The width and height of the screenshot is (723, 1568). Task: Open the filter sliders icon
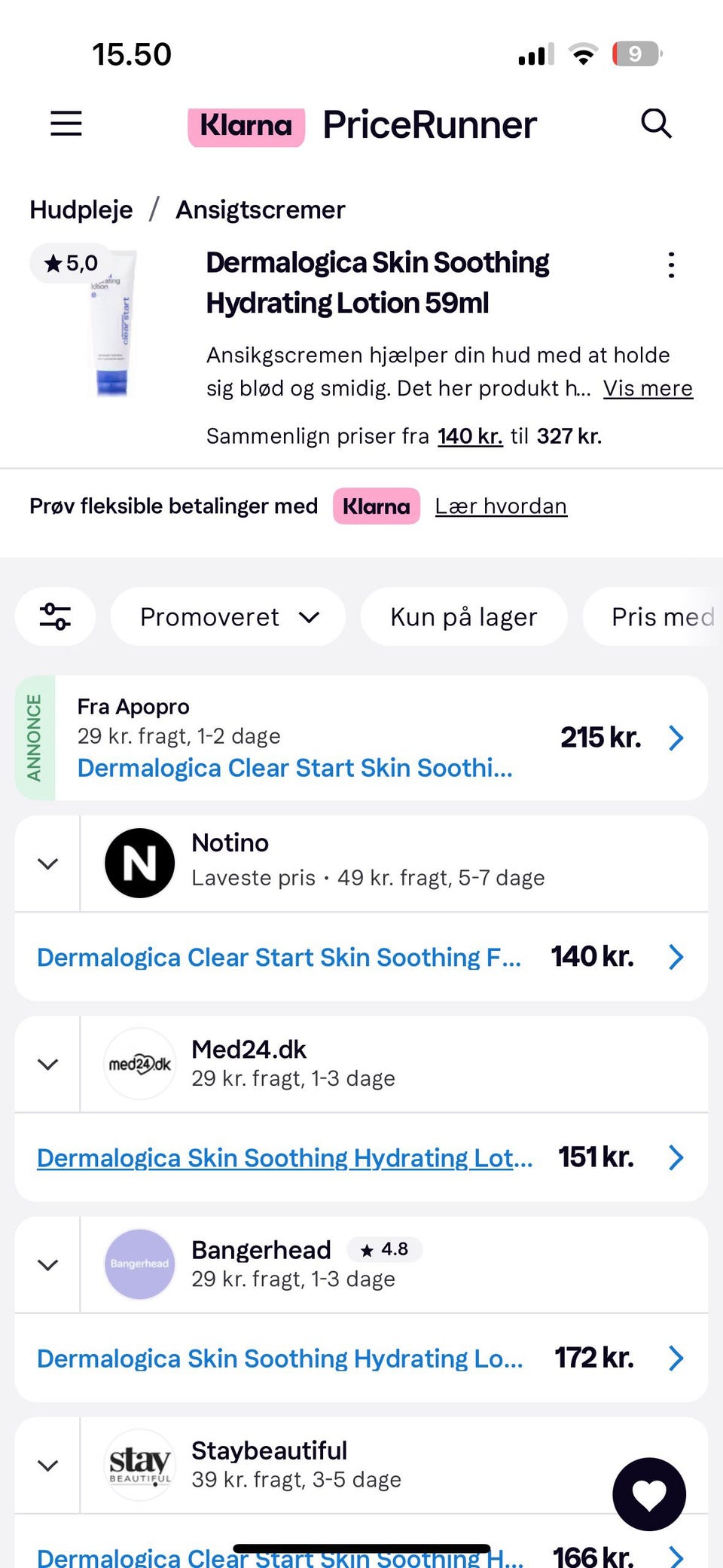tap(55, 616)
